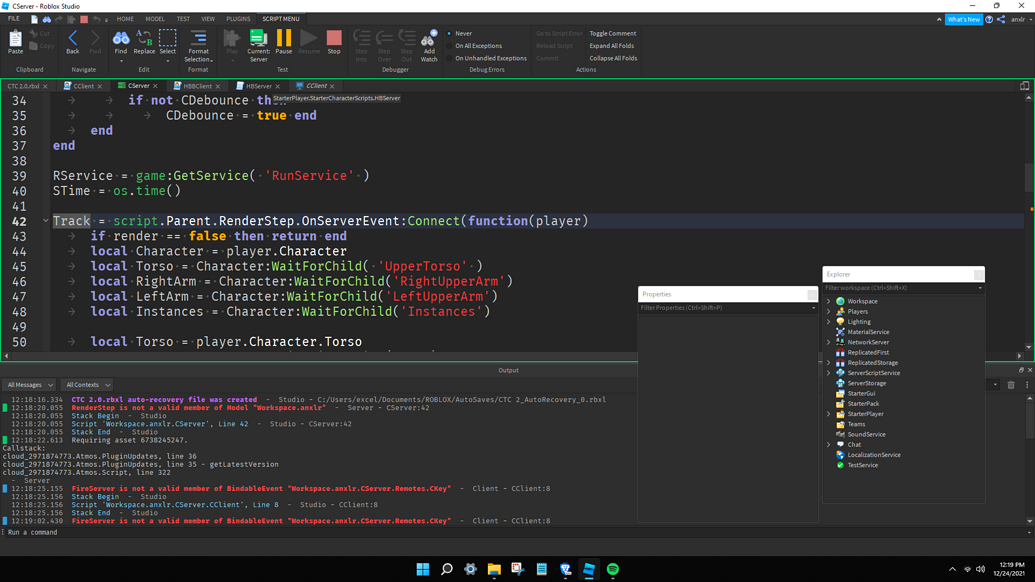Clear output with the trash icon
The image size is (1035, 582).
pos(1011,385)
